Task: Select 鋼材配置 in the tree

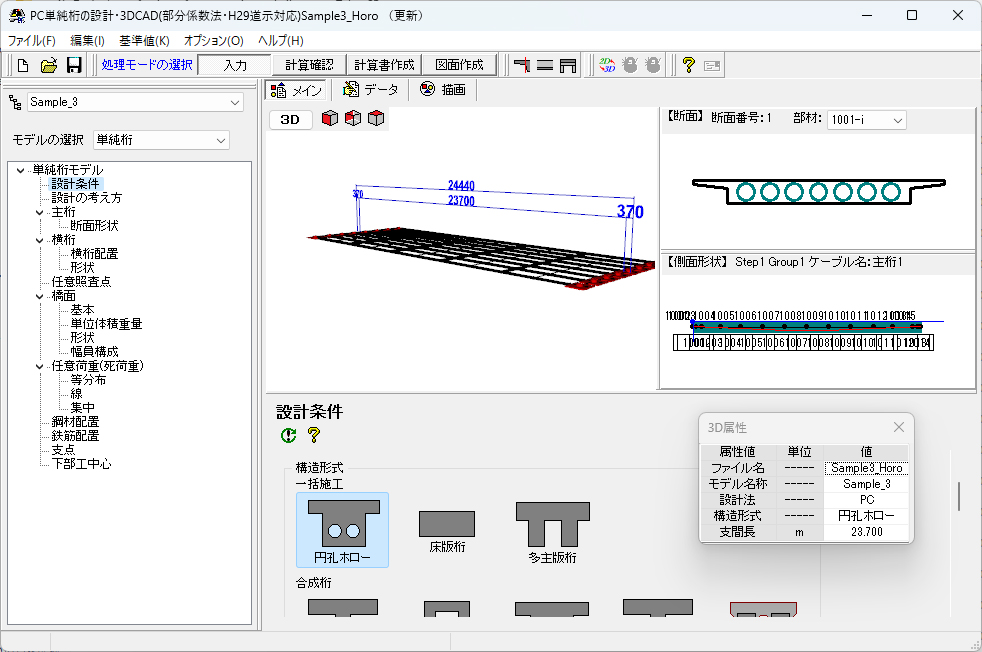Action: point(75,422)
